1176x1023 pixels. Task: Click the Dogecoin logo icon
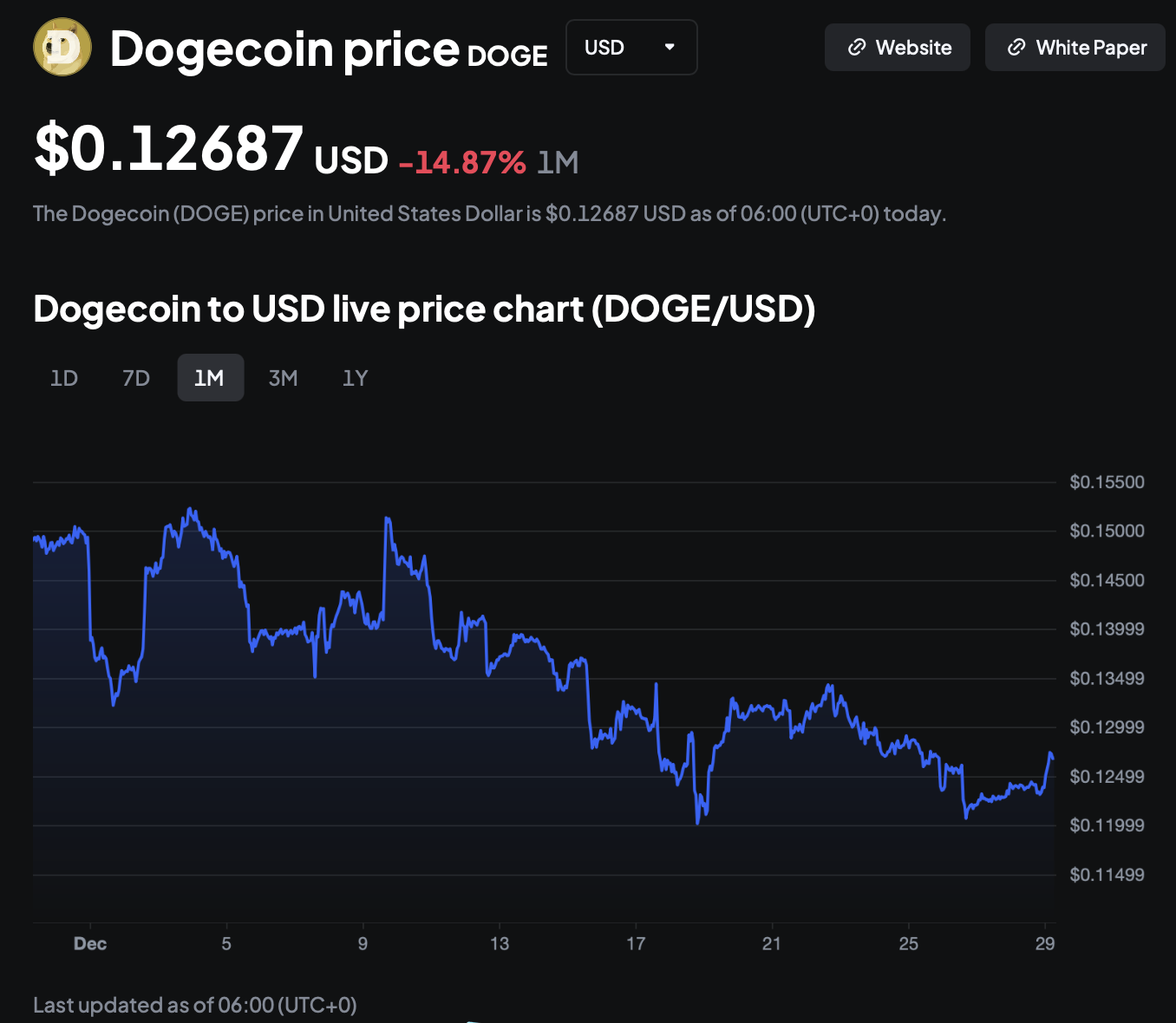(62, 47)
